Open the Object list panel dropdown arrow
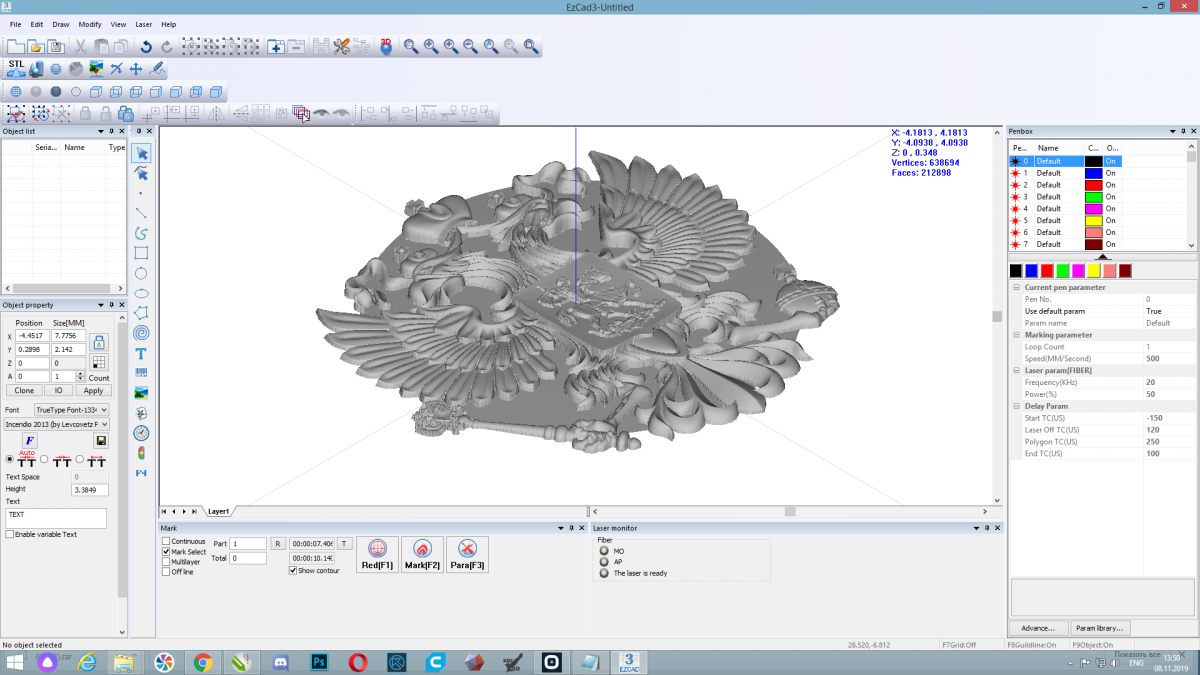Image resolution: width=1200 pixels, height=675 pixels. click(101, 131)
